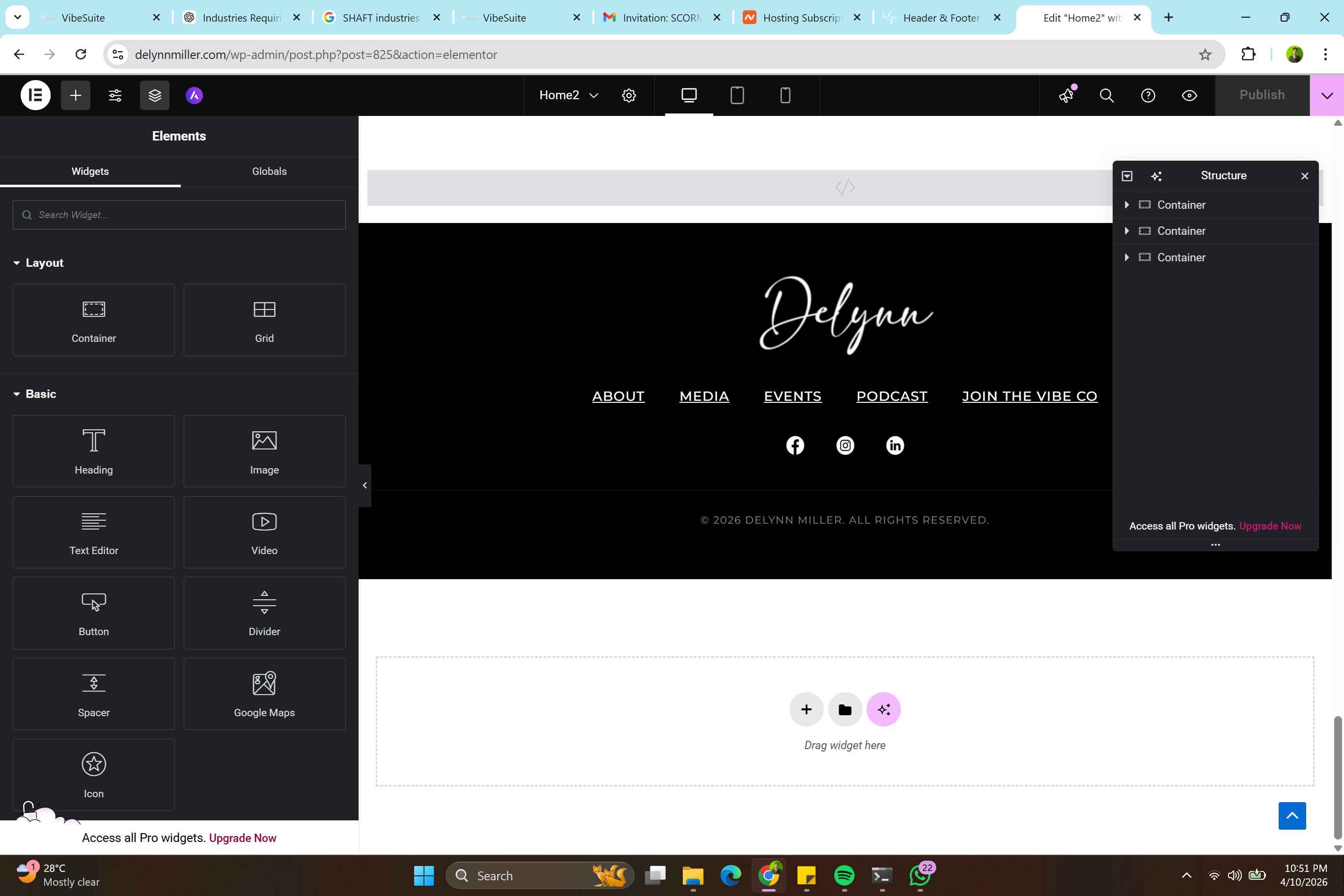
Task: Switch to the Widgets tab
Action: pyautogui.click(x=90, y=171)
